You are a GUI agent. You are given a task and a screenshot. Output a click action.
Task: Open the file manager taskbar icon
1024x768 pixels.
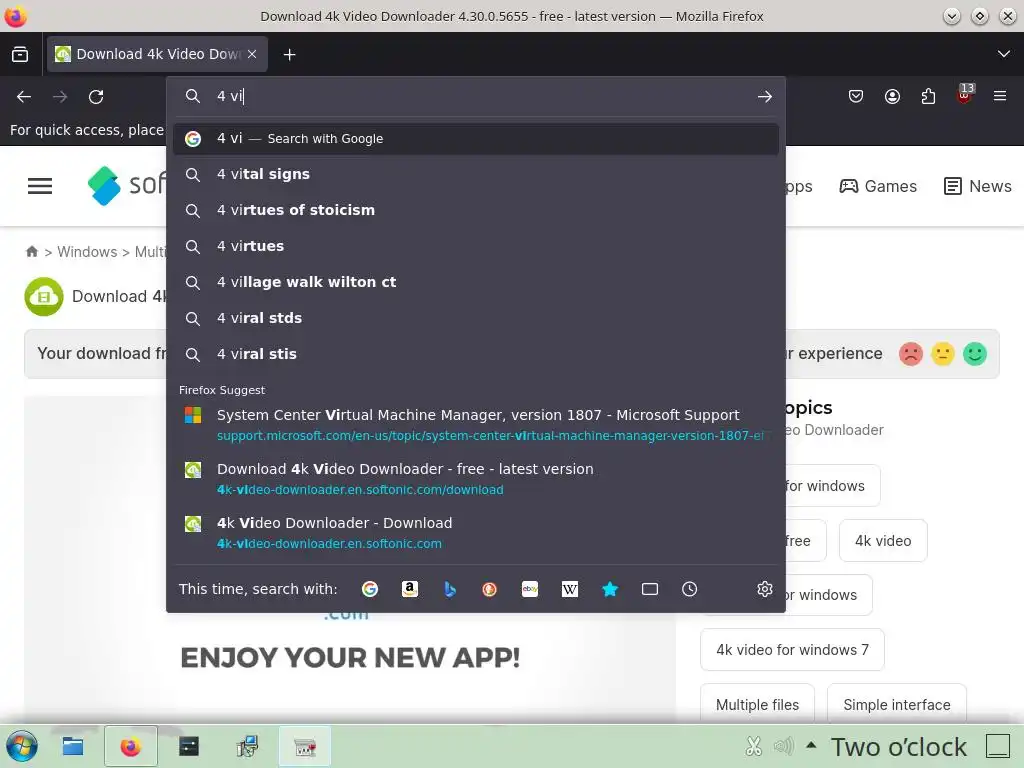(x=72, y=746)
